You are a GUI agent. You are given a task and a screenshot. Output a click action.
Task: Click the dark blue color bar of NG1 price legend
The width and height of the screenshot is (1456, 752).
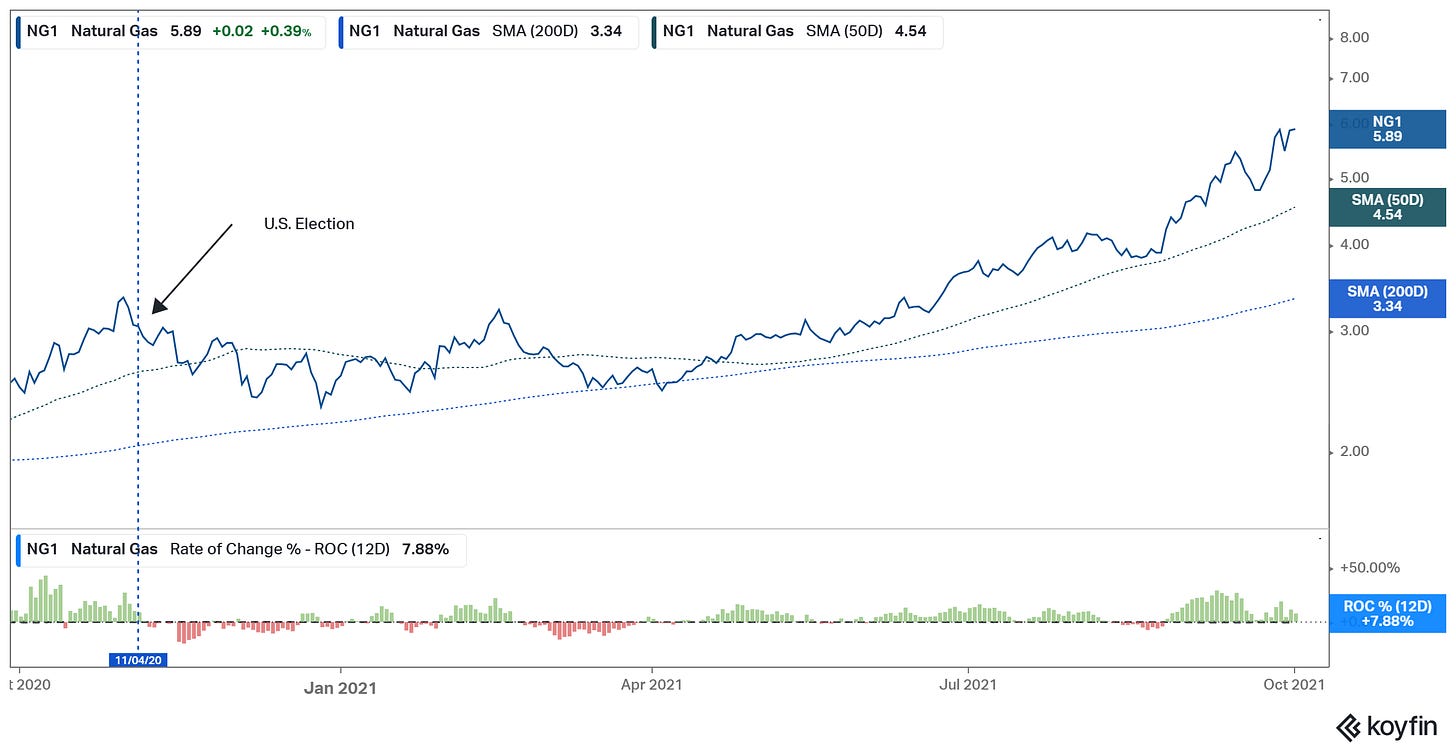click(19, 31)
